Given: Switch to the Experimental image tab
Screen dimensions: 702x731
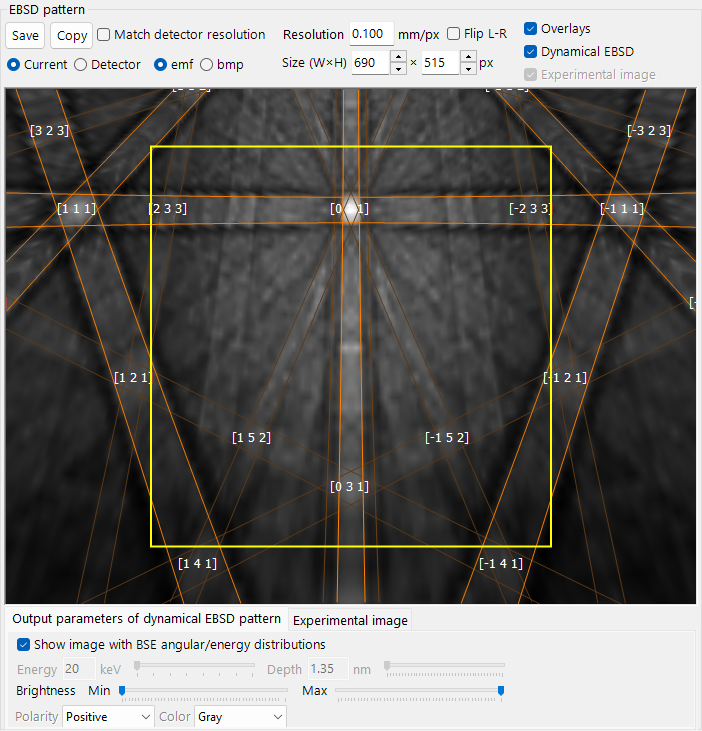Looking at the screenshot, I should (350, 621).
